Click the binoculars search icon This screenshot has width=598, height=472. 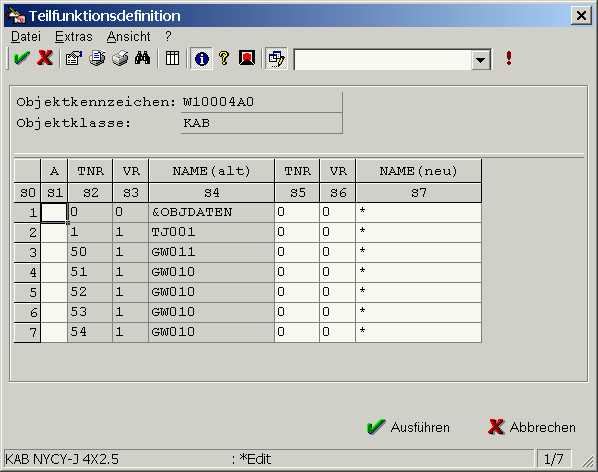tap(142, 58)
